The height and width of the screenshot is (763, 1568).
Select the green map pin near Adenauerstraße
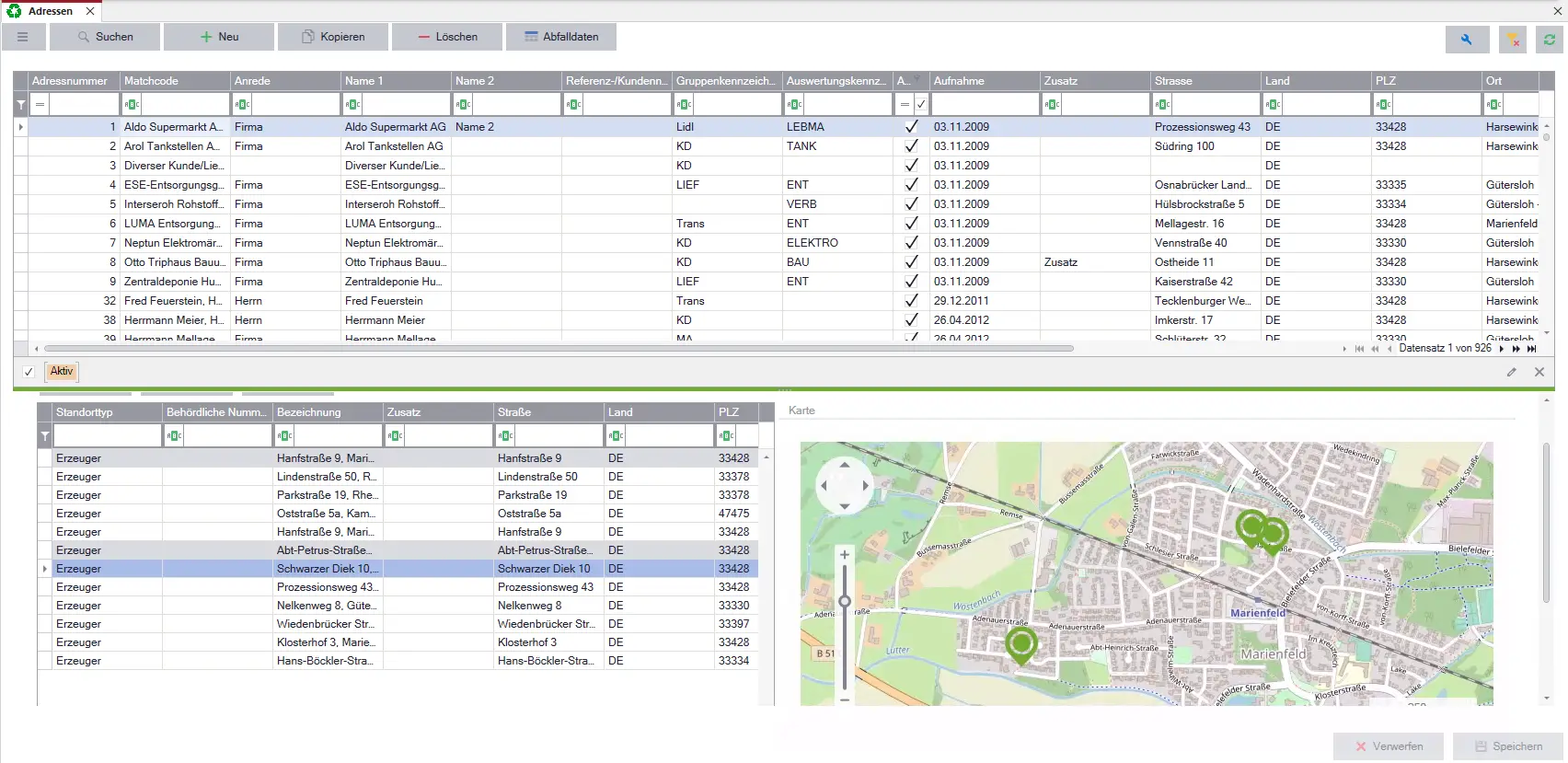click(1020, 644)
